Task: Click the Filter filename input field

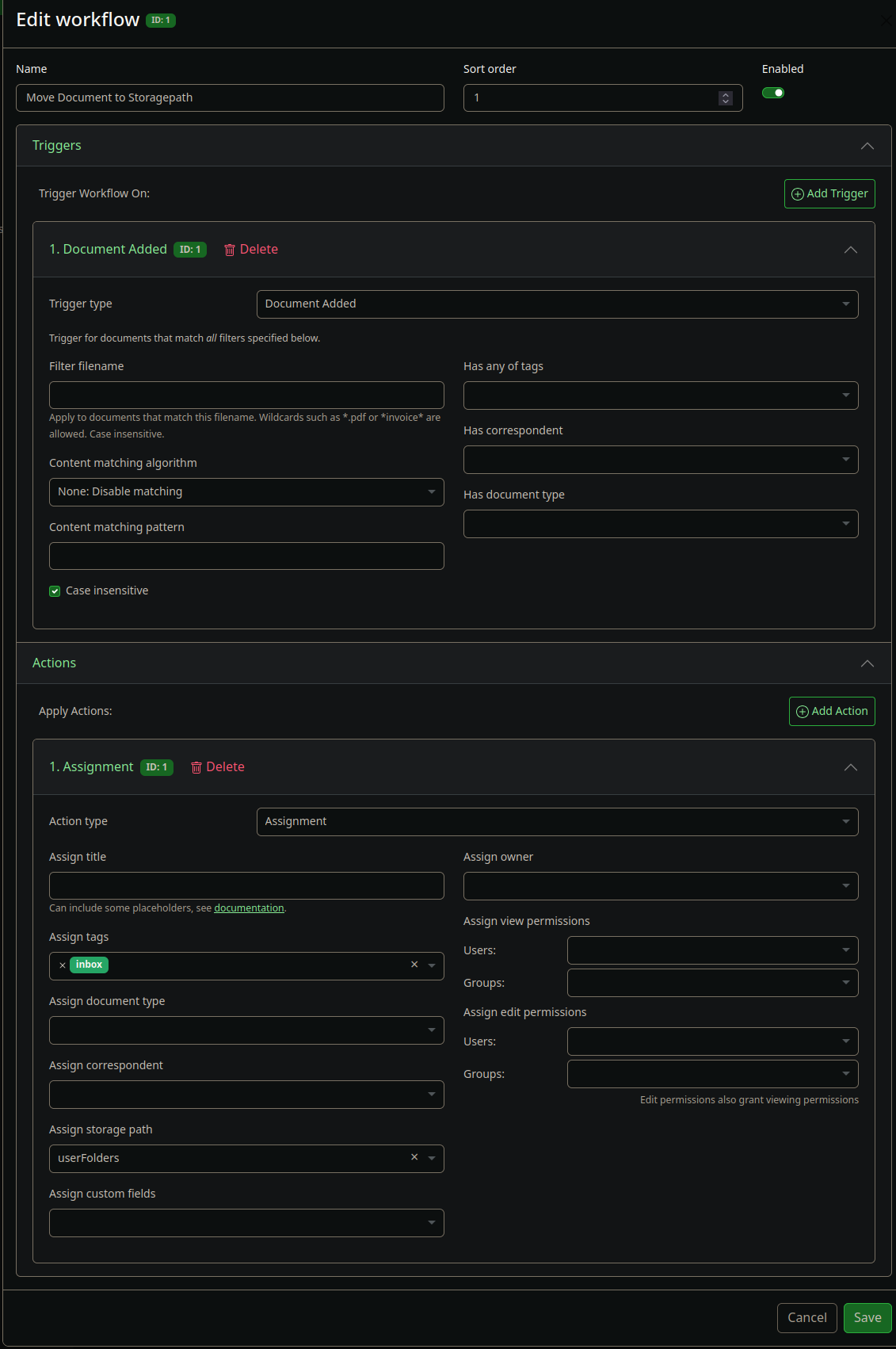Action: tap(246, 396)
